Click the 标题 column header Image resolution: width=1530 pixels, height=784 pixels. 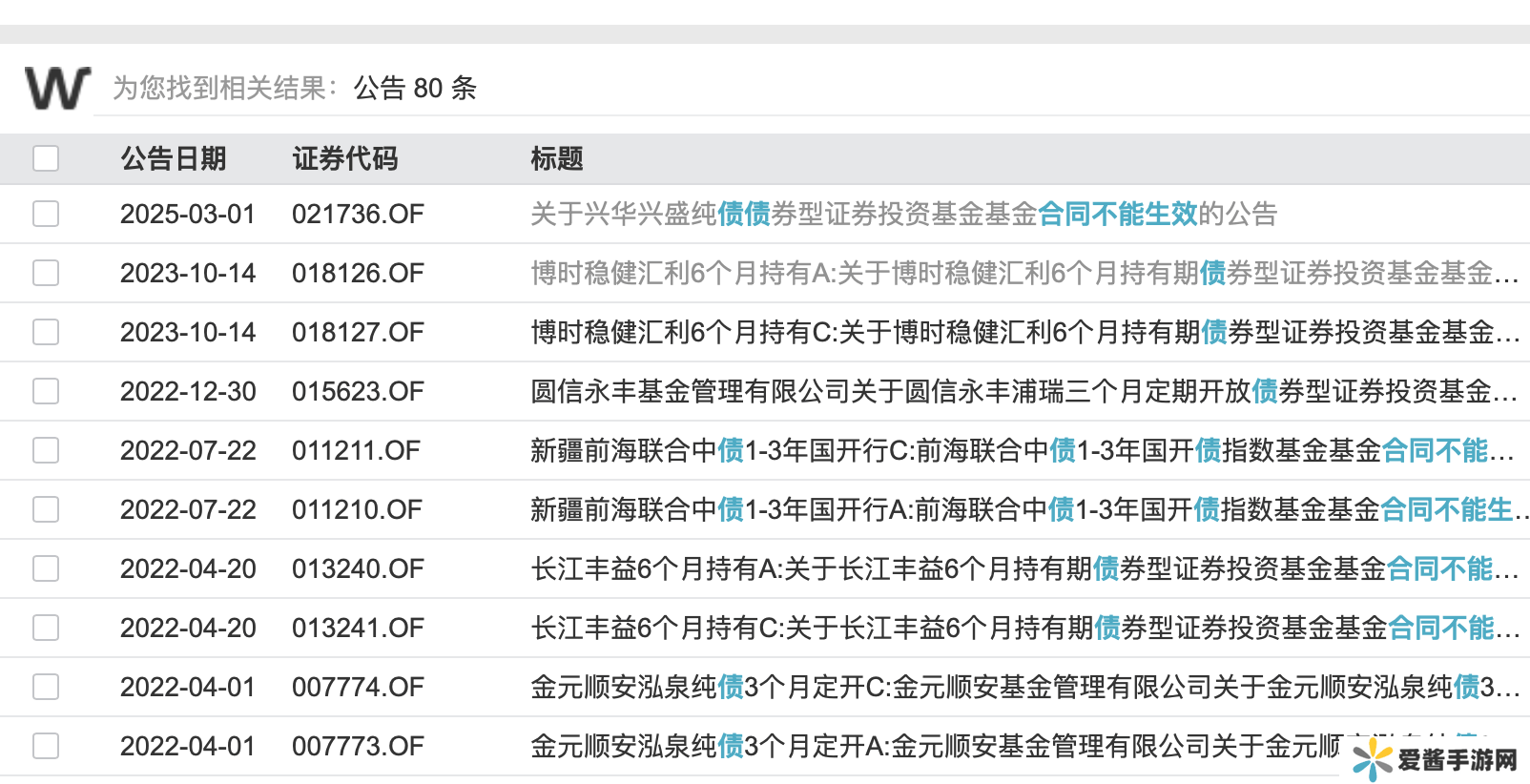(556, 158)
